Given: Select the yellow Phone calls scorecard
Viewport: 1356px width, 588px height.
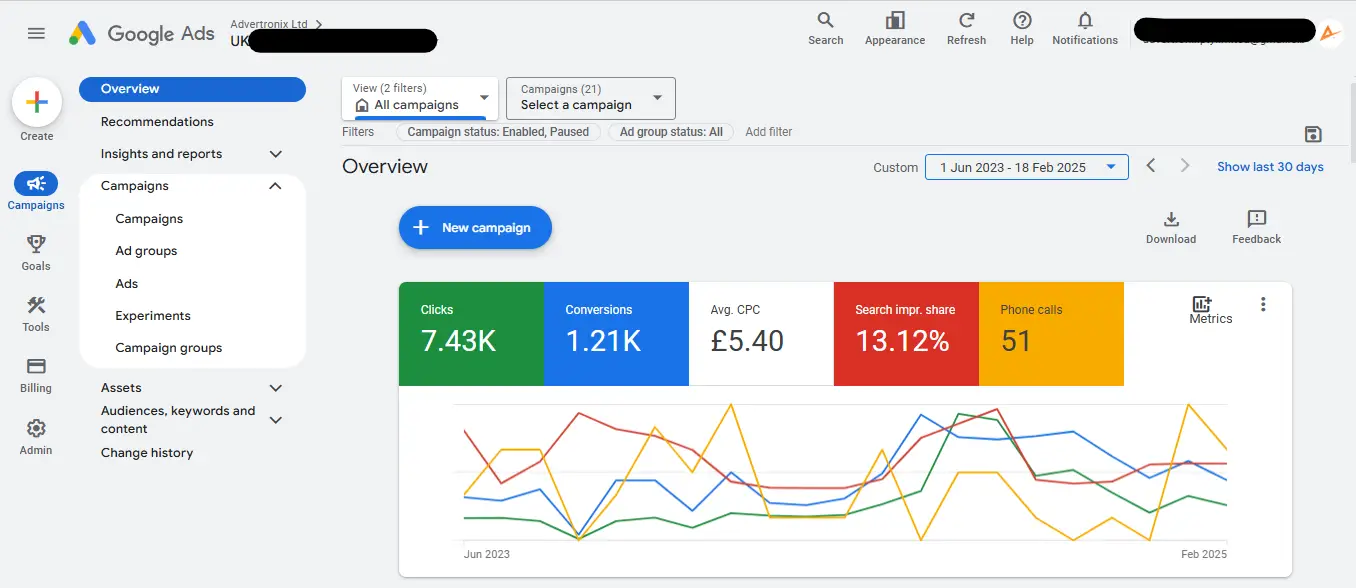Looking at the screenshot, I should 1051,334.
